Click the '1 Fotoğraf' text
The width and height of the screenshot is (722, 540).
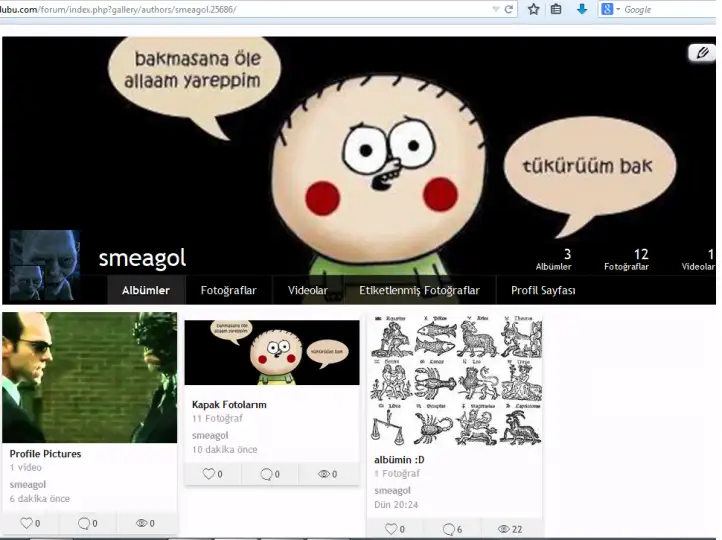point(397,473)
